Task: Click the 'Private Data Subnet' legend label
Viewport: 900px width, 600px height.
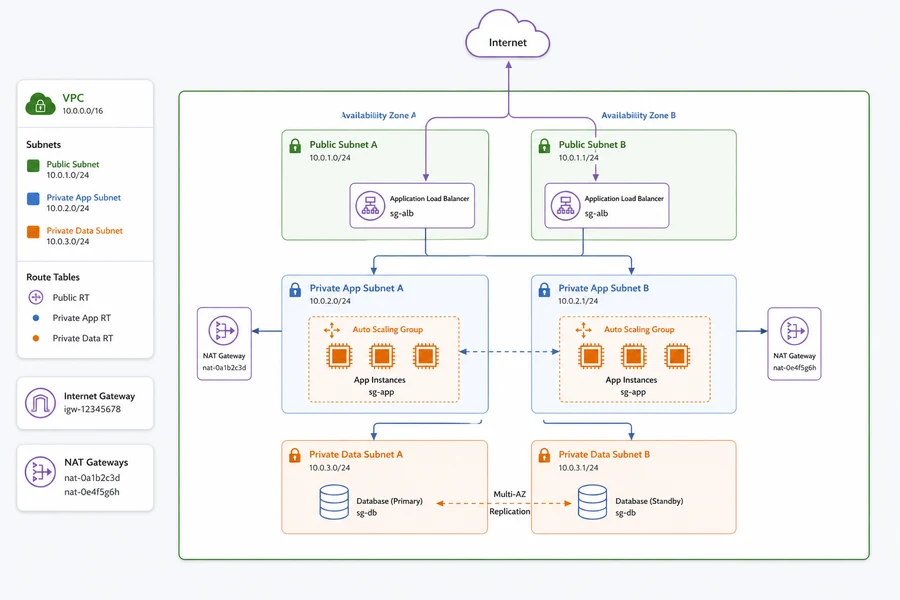Action: [84, 231]
